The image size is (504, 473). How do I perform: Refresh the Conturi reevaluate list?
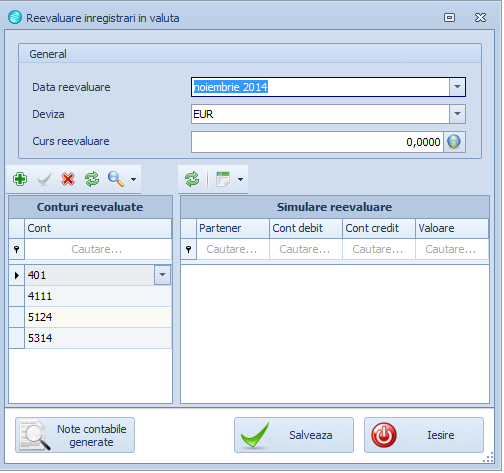click(92, 179)
